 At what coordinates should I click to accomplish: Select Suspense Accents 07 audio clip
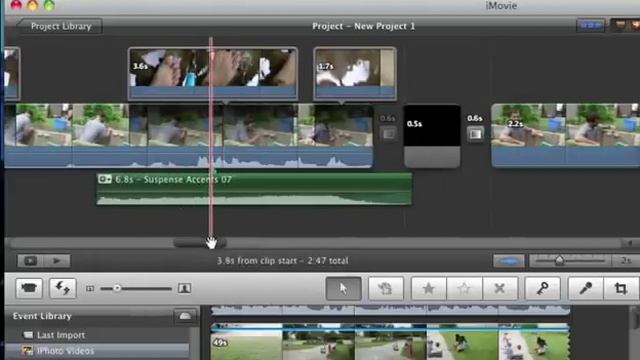254,189
